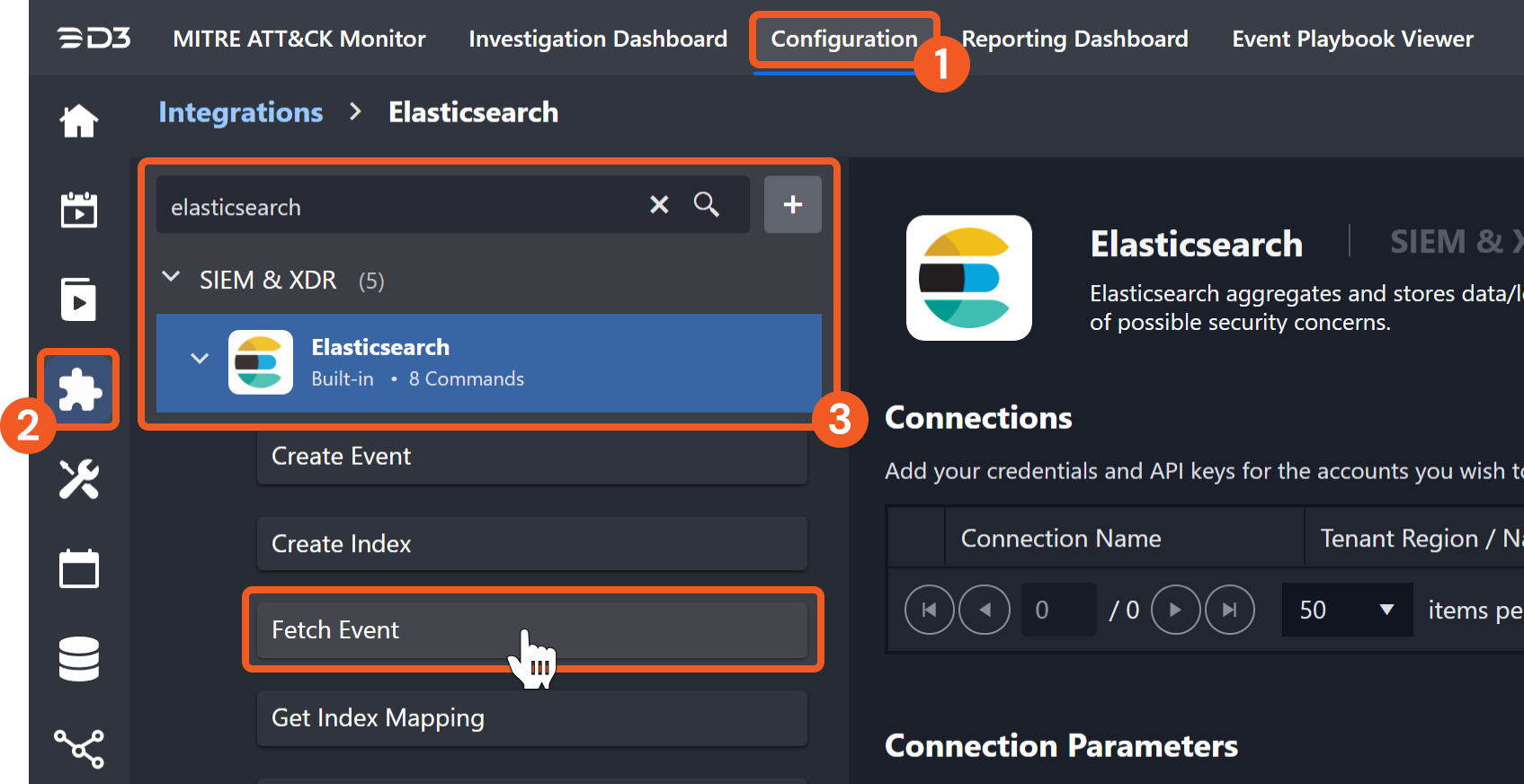This screenshot has width=1524, height=784.
Task: Select the Fetch Event command
Action: (531, 630)
